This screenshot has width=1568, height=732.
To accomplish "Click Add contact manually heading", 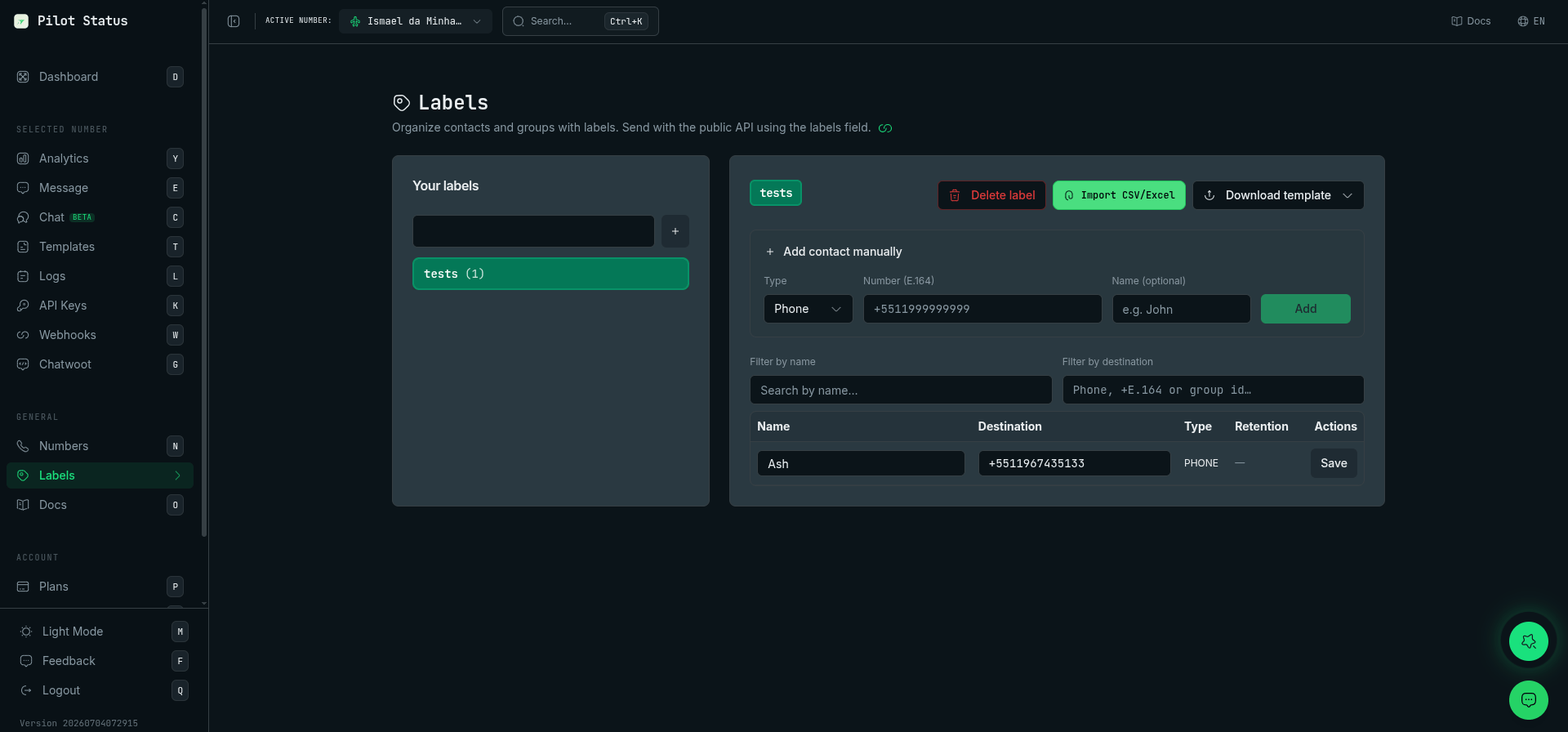I will (x=843, y=252).
